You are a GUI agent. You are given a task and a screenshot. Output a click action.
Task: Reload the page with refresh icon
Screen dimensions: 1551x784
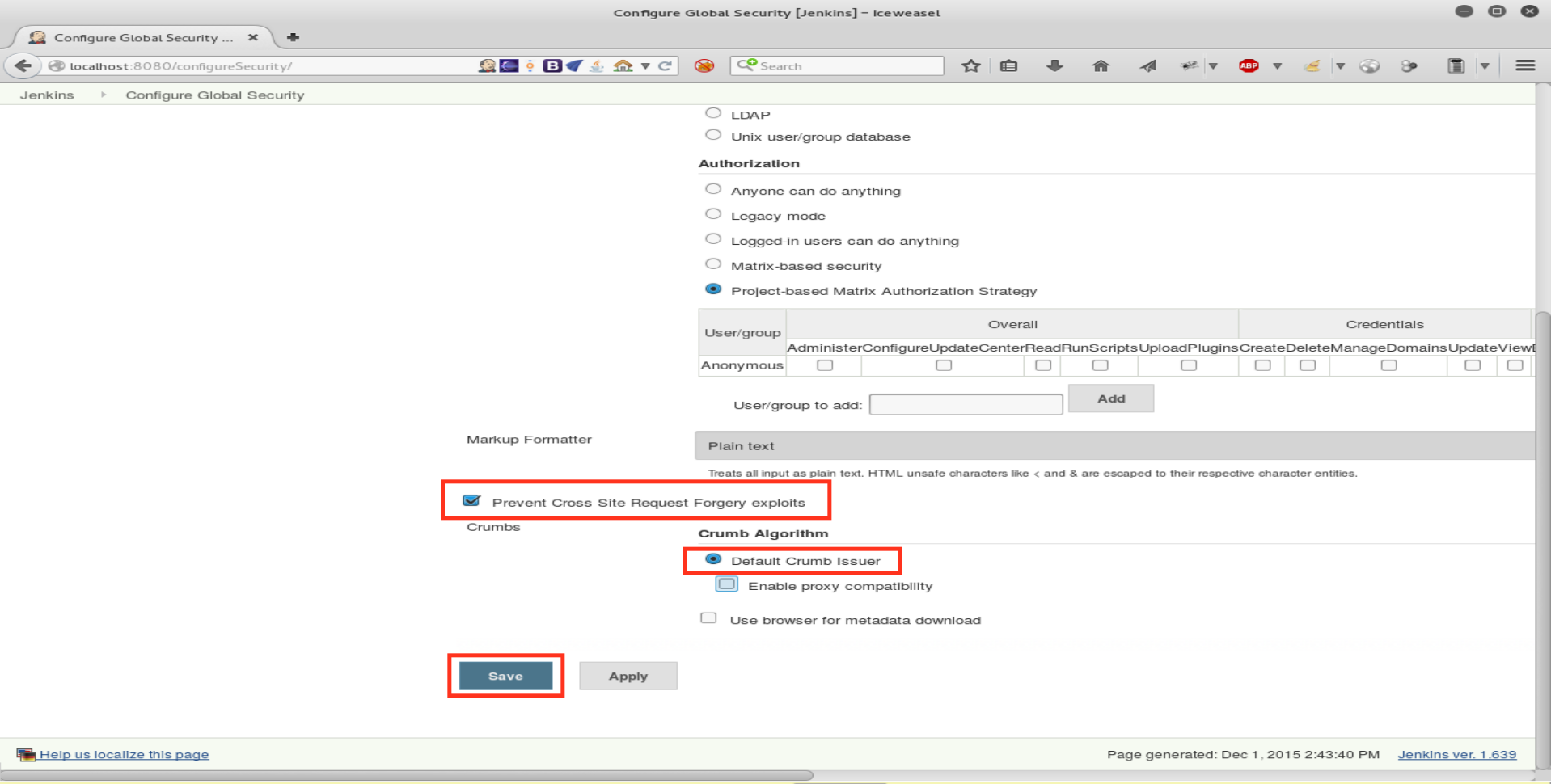coord(665,65)
